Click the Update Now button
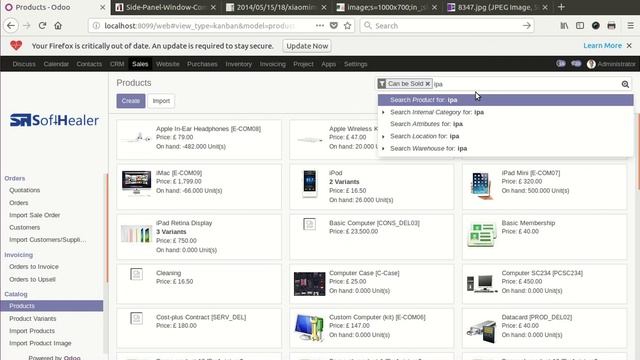The height and width of the screenshot is (360, 640). 307,46
